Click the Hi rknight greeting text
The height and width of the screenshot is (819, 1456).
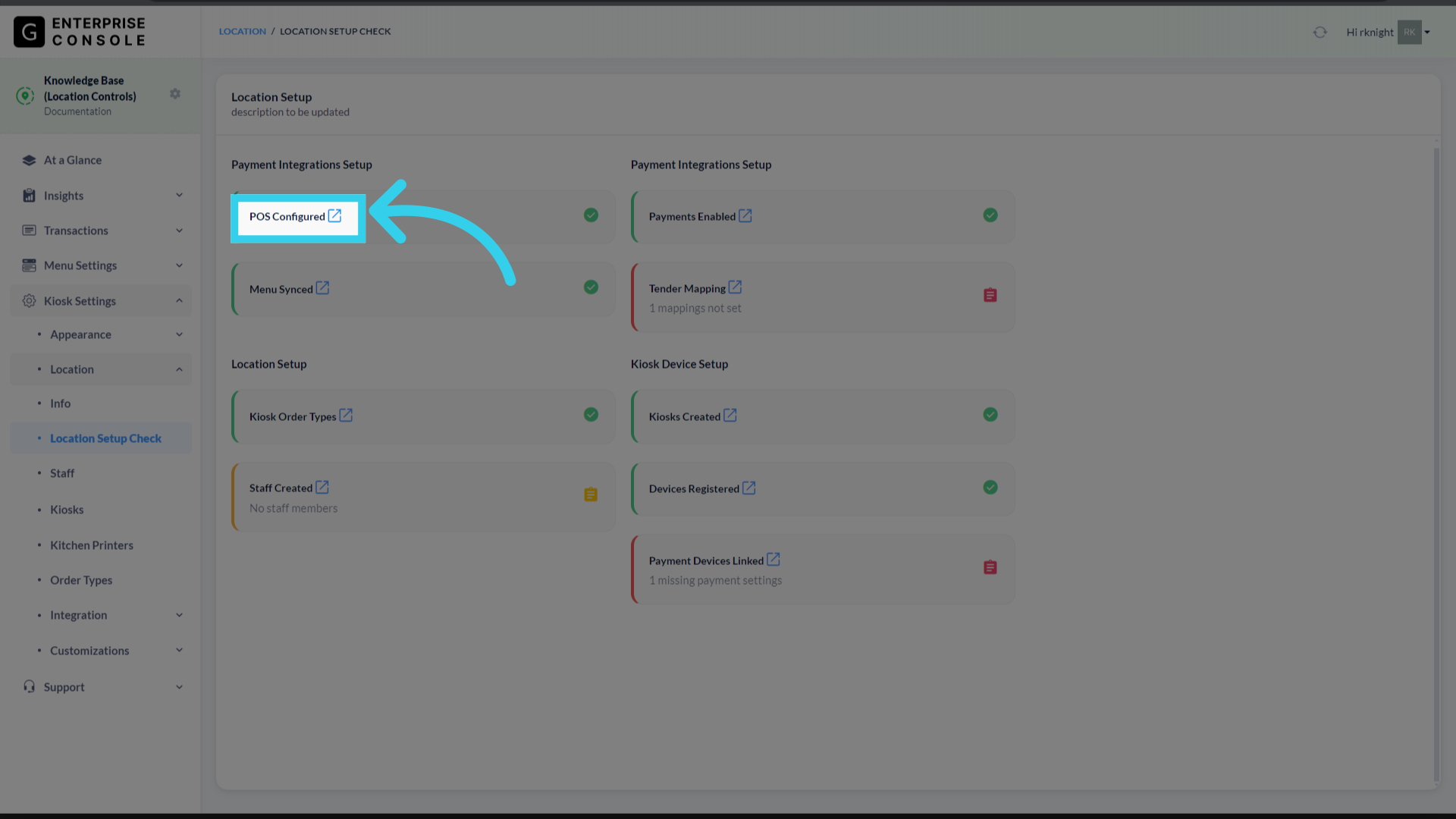tap(1370, 32)
